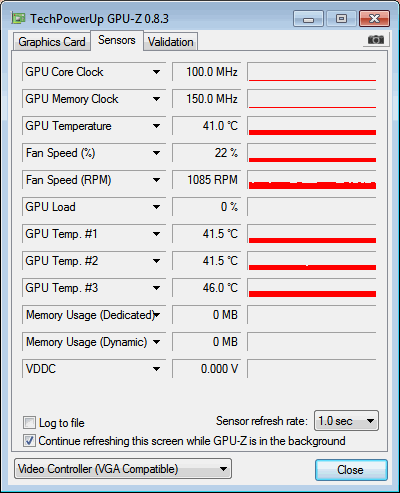
Task: Open the Video Controller device selector
Action: point(123,469)
